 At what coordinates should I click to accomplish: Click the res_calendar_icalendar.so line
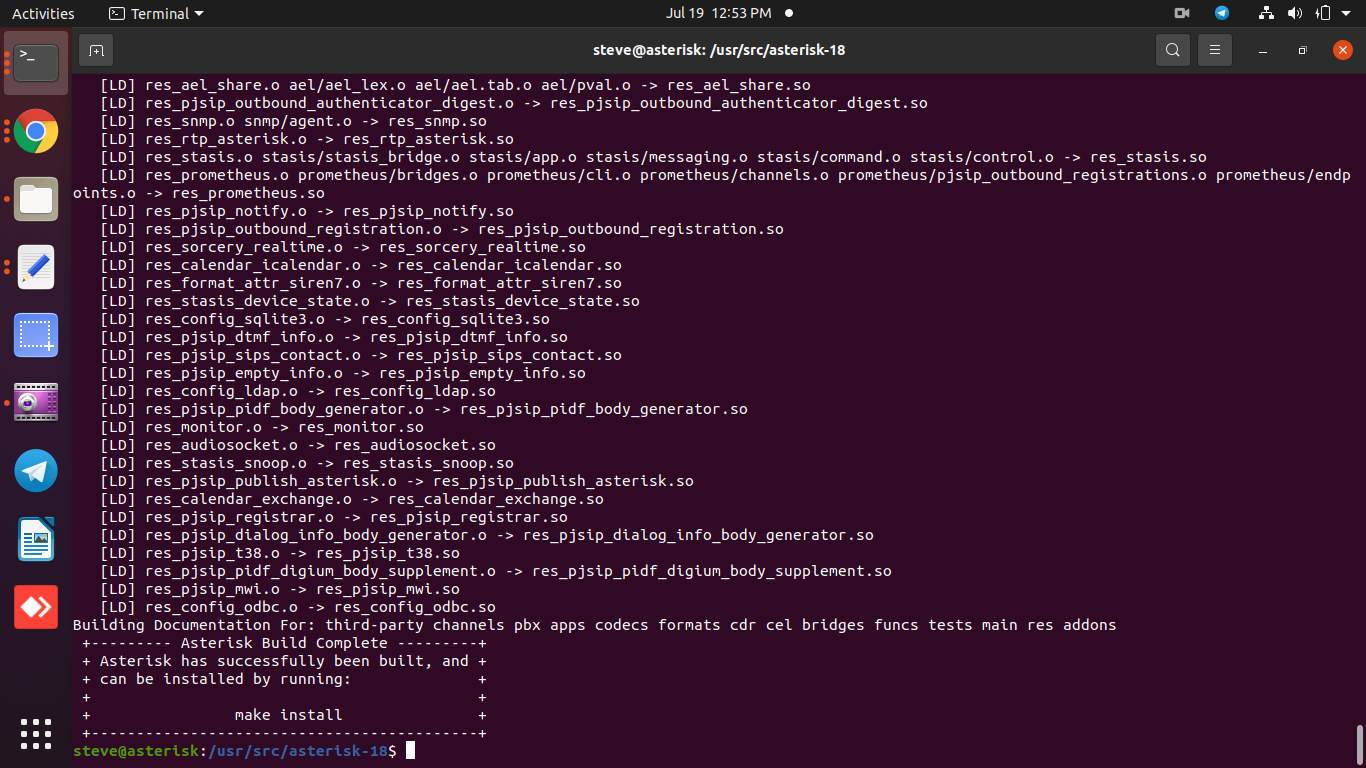pos(361,265)
